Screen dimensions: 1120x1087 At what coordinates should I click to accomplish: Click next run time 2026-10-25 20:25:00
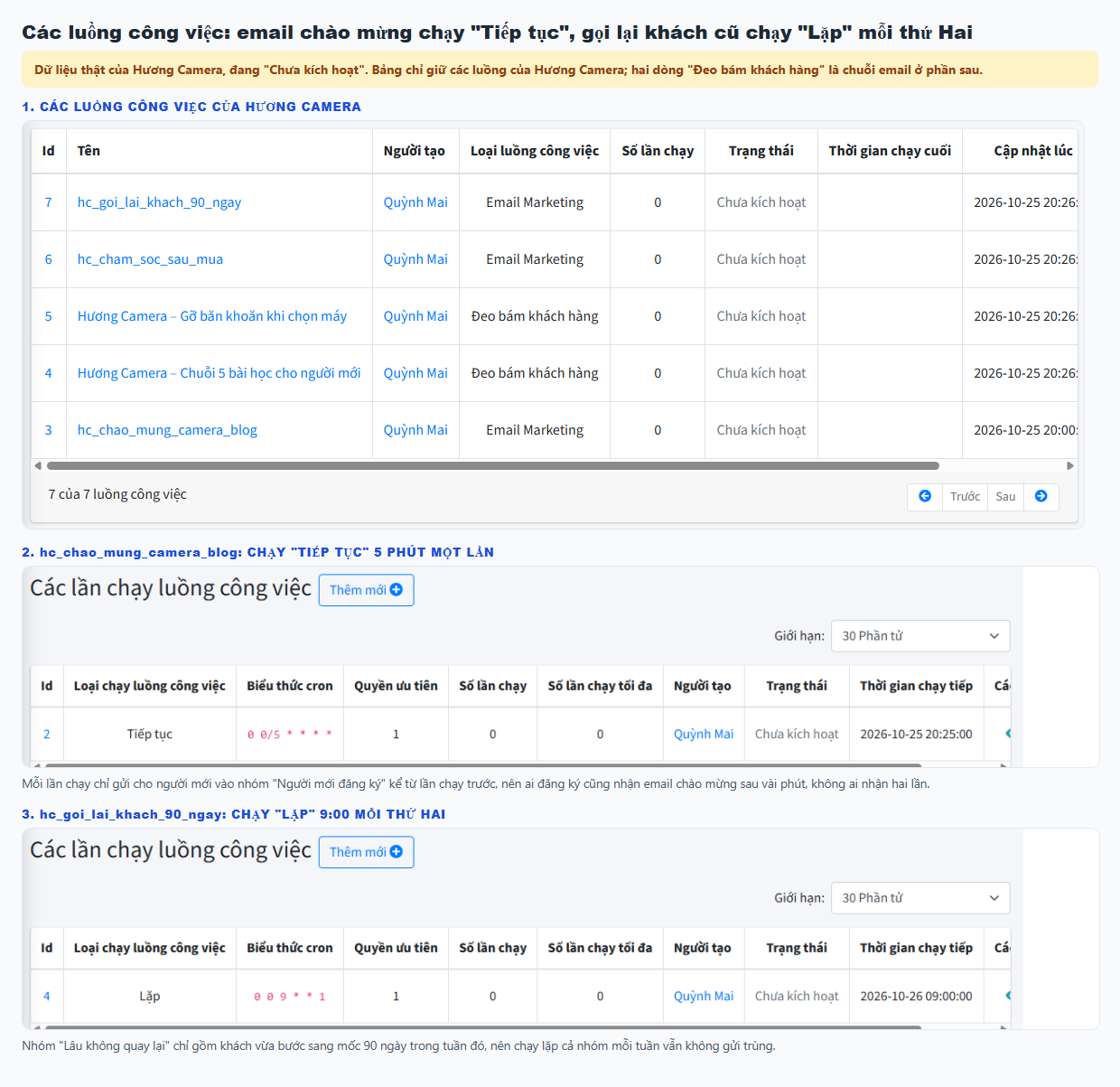pyautogui.click(x=916, y=735)
